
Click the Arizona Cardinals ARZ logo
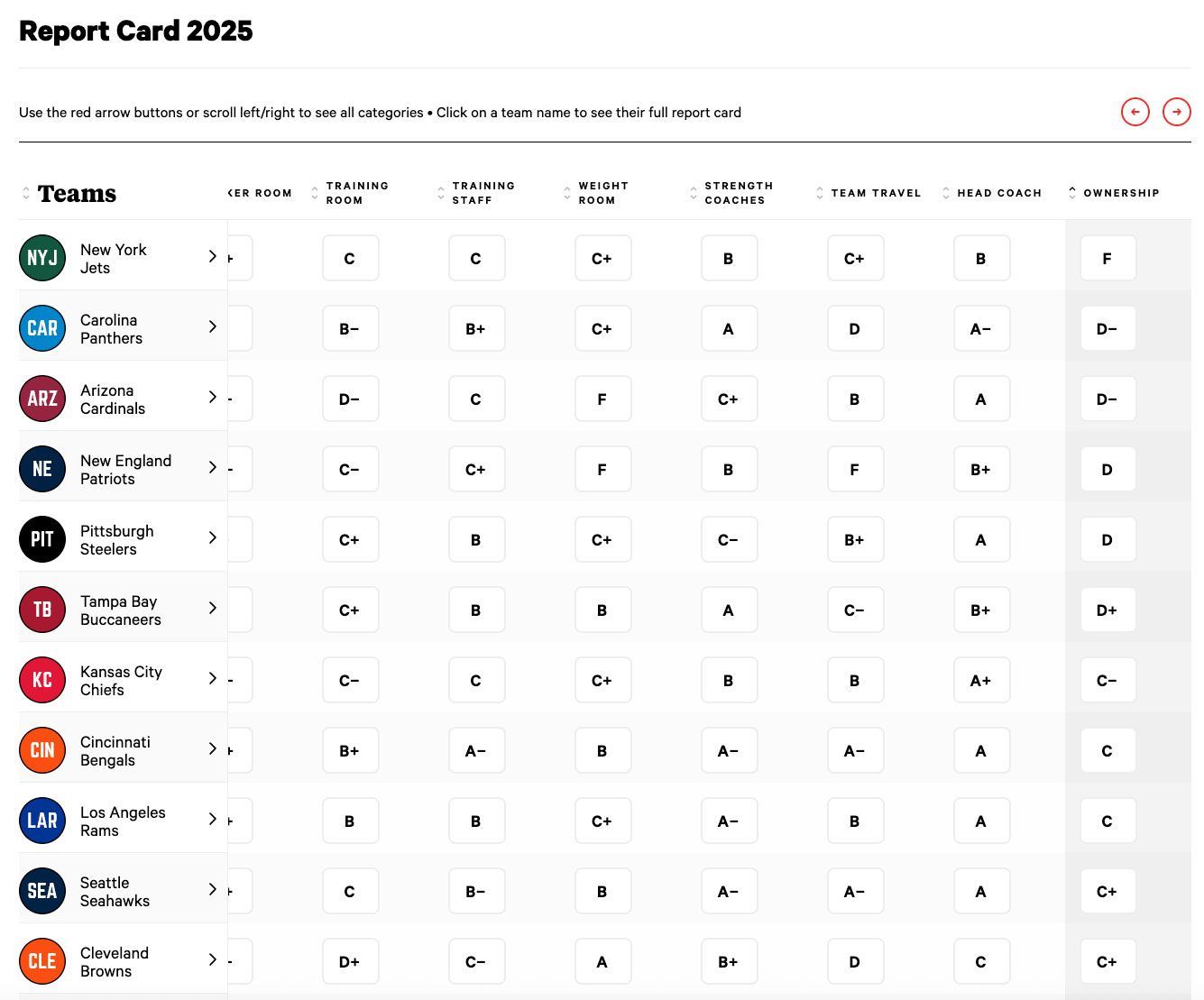(x=42, y=399)
